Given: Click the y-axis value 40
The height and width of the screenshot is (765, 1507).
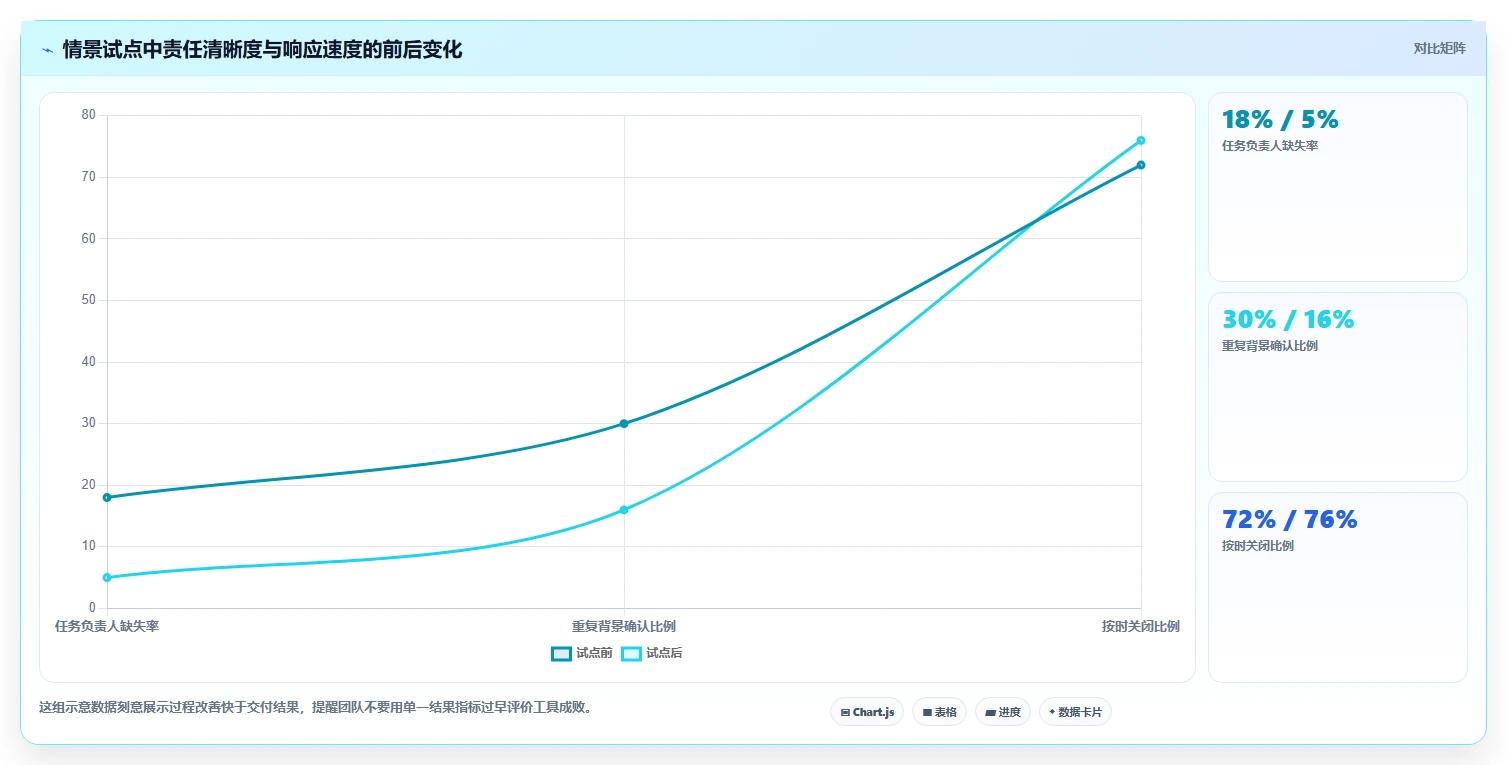Looking at the screenshot, I should 89,362.
